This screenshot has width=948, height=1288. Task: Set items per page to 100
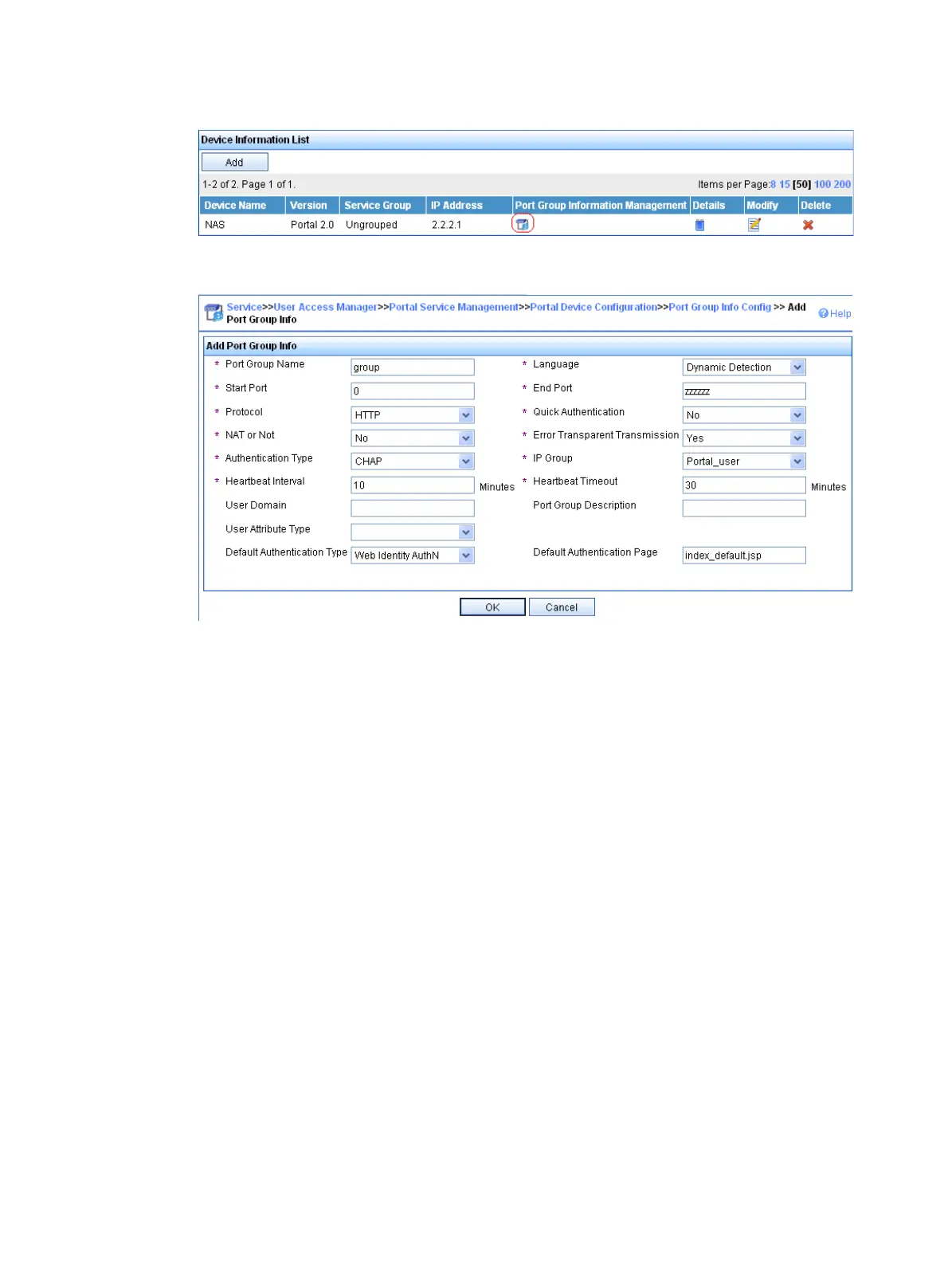822,184
